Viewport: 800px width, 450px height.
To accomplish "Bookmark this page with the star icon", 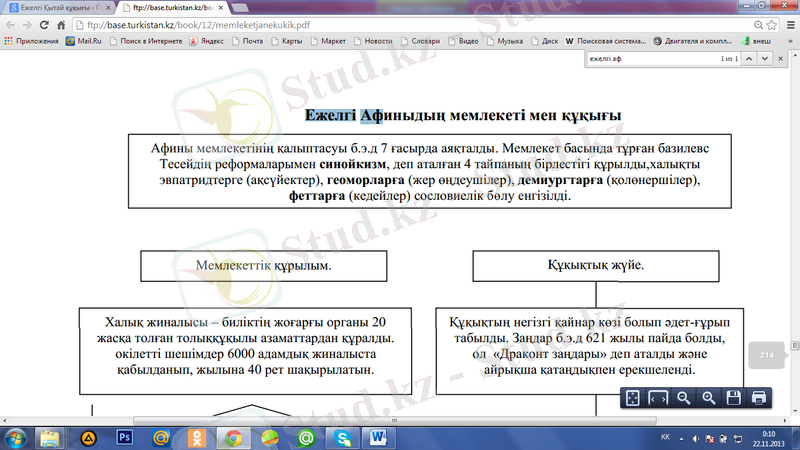I will [x=771, y=25].
